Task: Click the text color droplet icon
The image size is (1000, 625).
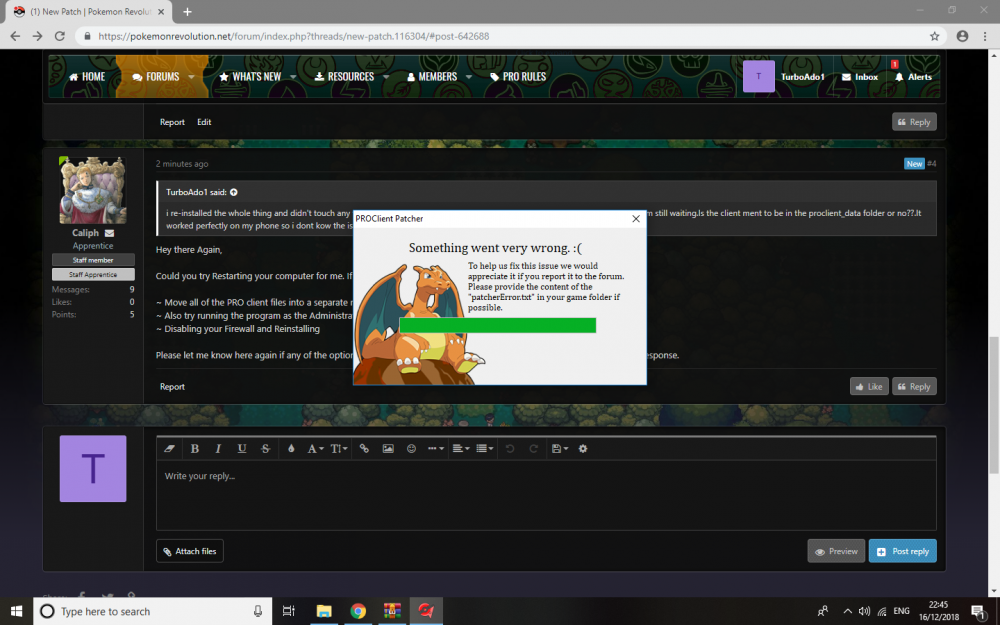Action: point(291,449)
